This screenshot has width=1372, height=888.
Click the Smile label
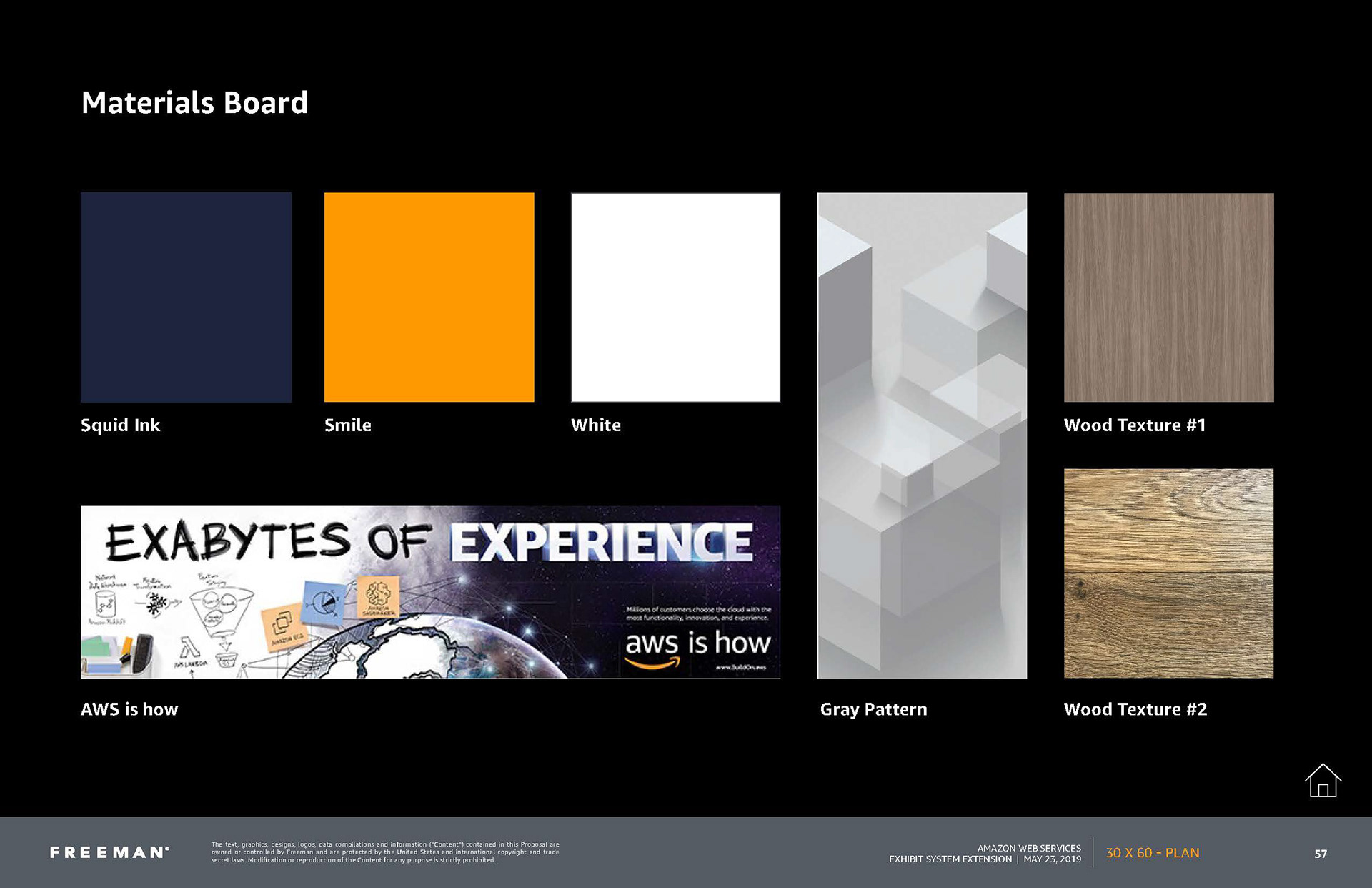(348, 425)
